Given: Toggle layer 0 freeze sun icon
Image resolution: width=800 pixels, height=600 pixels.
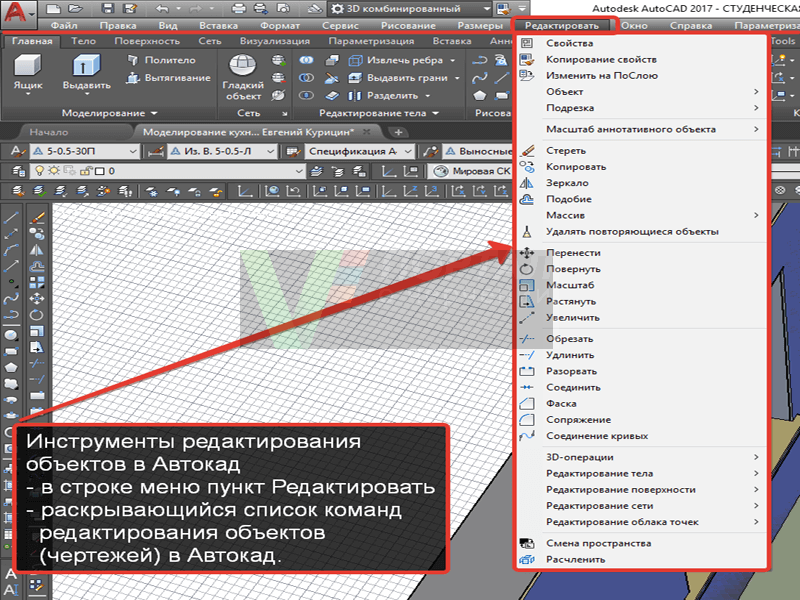Looking at the screenshot, I should 54,170.
